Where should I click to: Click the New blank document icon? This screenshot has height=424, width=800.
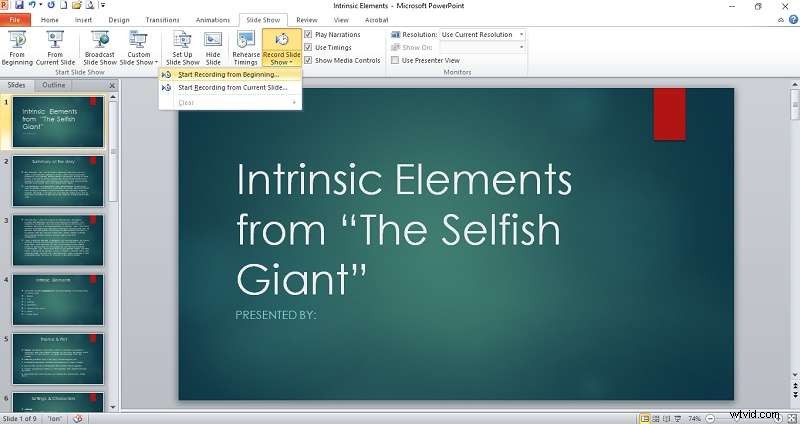pos(64,5)
